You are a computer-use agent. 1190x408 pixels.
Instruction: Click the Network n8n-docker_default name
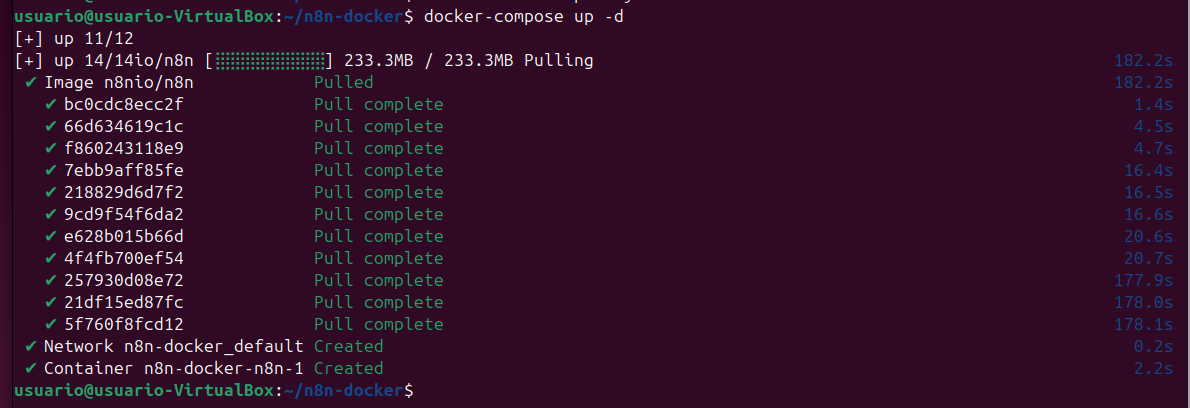173,346
